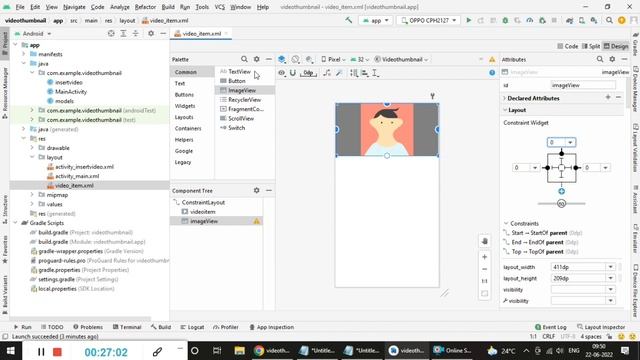Open the Logcat tool window
640x360 pixels.
(x=192, y=327)
